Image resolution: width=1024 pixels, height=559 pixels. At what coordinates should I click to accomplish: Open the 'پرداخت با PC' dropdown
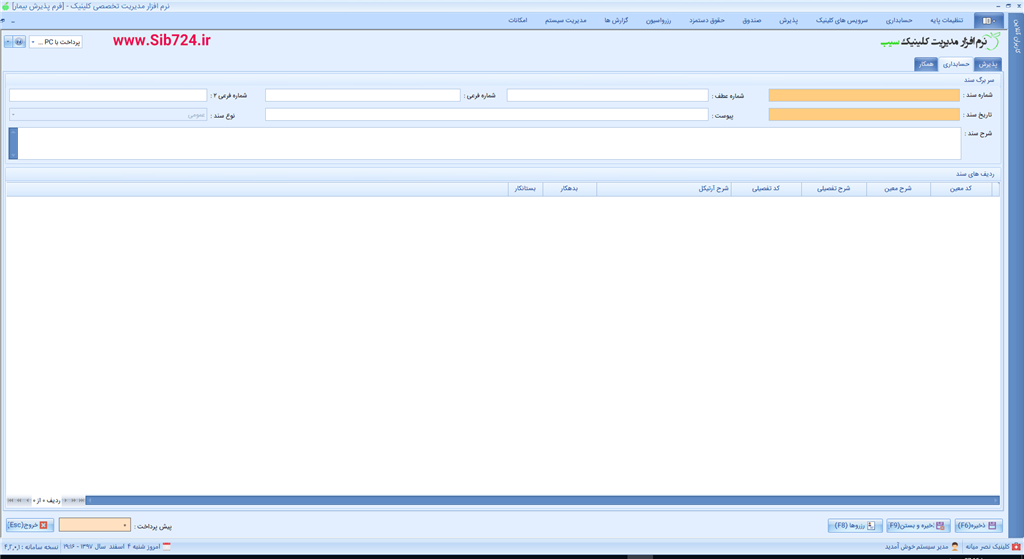pos(33,42)
